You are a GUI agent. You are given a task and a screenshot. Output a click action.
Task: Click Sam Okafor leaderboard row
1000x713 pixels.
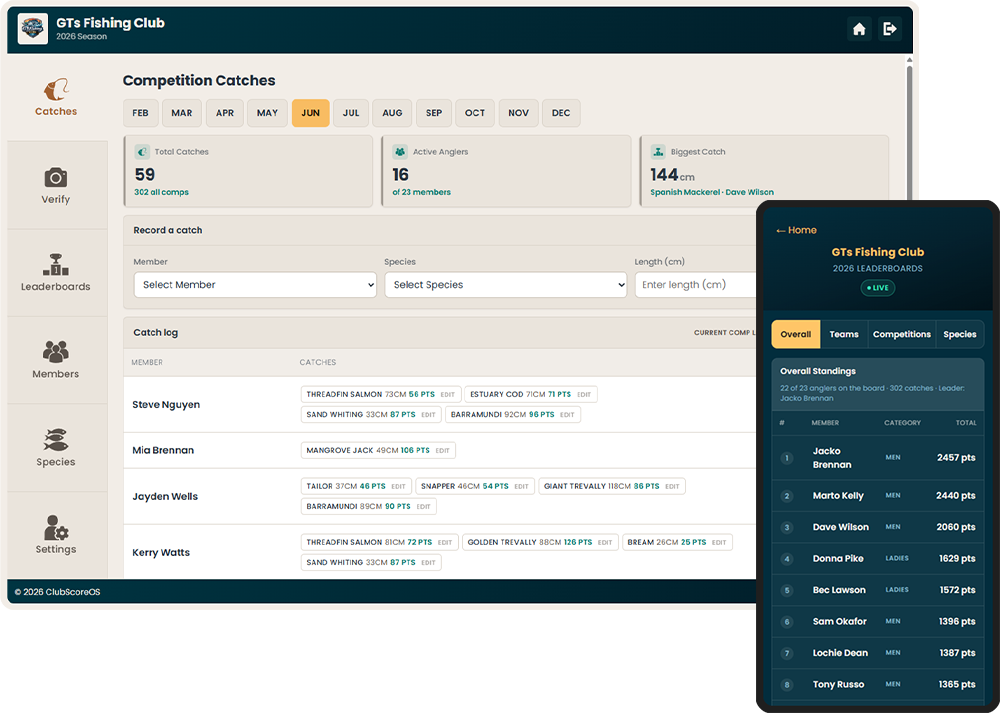878,621
